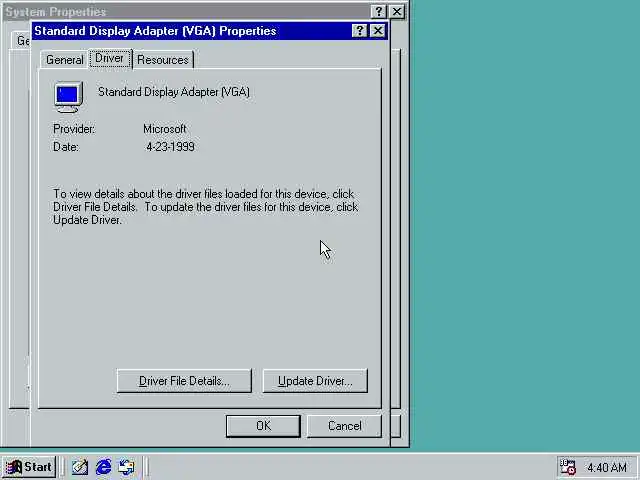This screenshot has width=640, height=480.
Task: Dismiss the dialog with Cancel
Action: (x=344, y=426)
